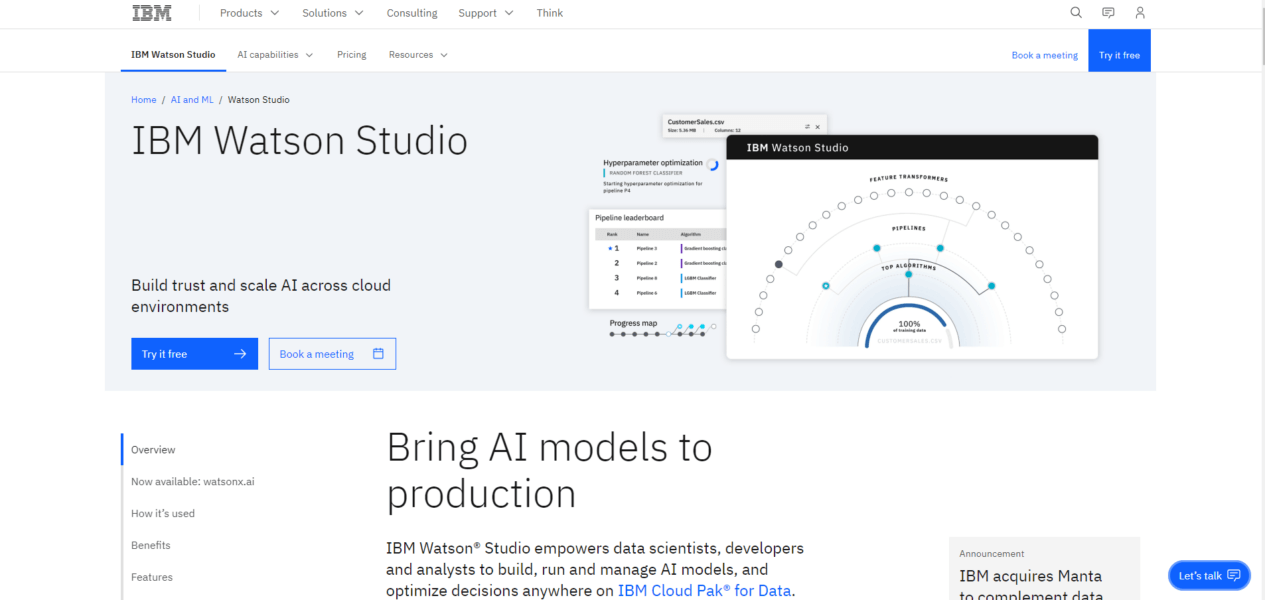Follow the IBM Cloud Pak for Data link

pyautogui.click(x=703, y=590)
